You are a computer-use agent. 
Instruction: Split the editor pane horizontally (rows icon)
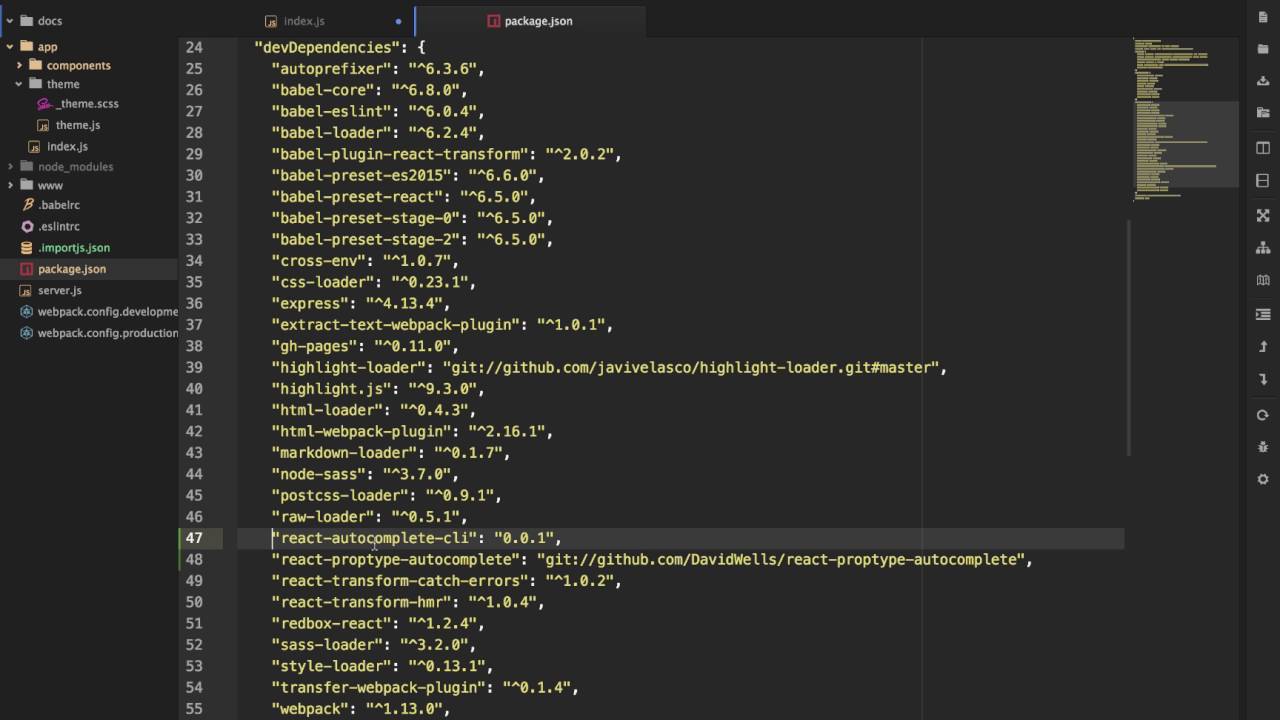pyautogui.click(x=1263, y=181)
